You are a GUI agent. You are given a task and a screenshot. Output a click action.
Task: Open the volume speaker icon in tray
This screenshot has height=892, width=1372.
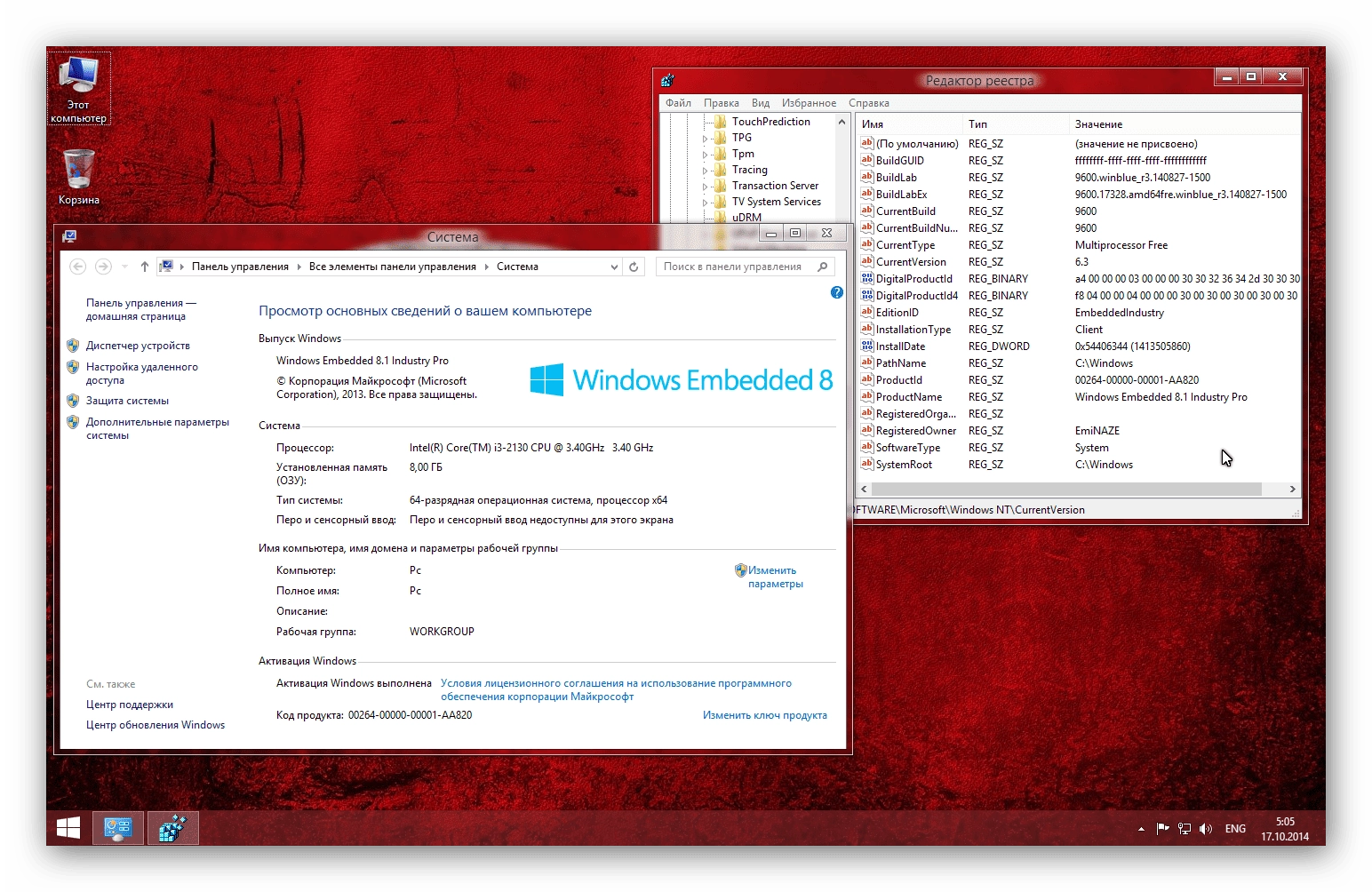(x=1205, y=829)
